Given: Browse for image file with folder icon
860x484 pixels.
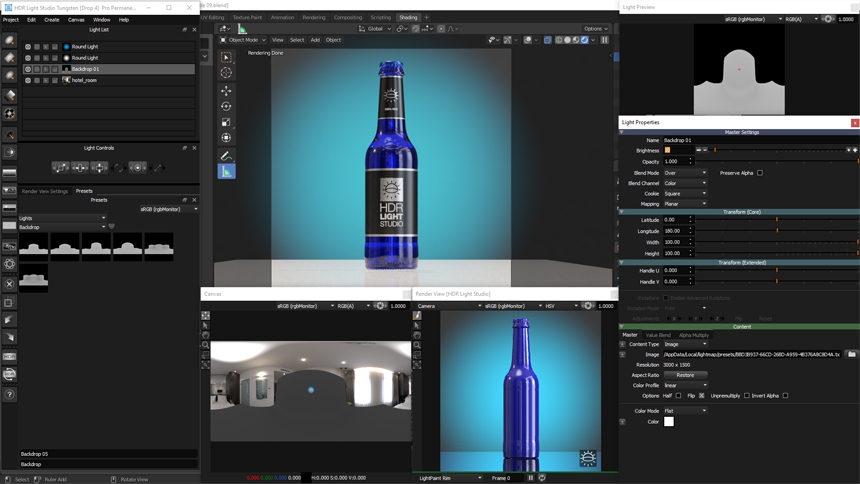Looking at the screenshot, I should (x=851, y=354).
